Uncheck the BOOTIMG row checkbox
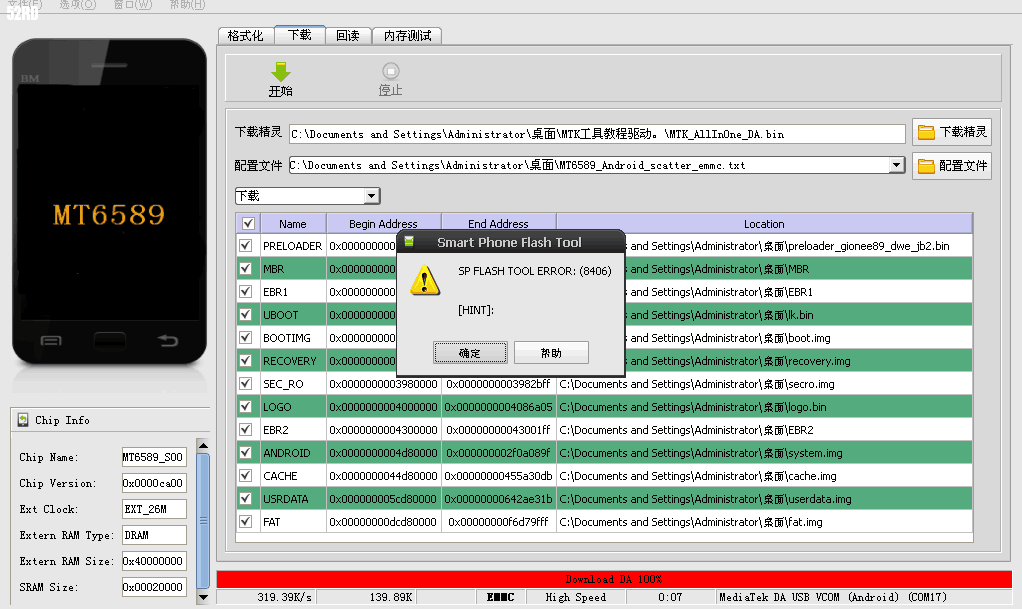Screen dimensions: 1022x609 (246, 338)
